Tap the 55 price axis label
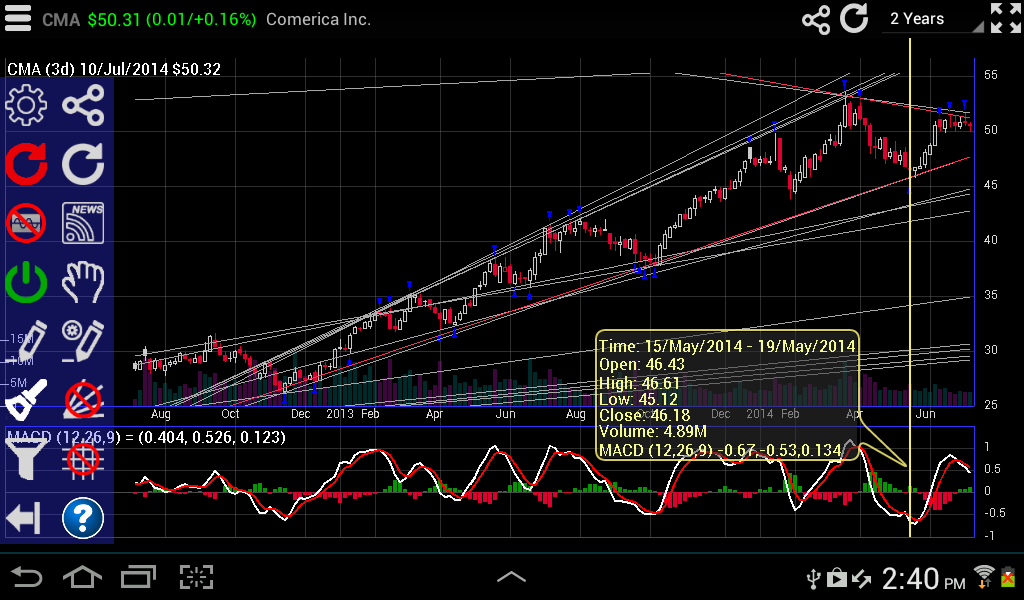This screenshot has height=600, width=1024. click(x=990, y=75)
